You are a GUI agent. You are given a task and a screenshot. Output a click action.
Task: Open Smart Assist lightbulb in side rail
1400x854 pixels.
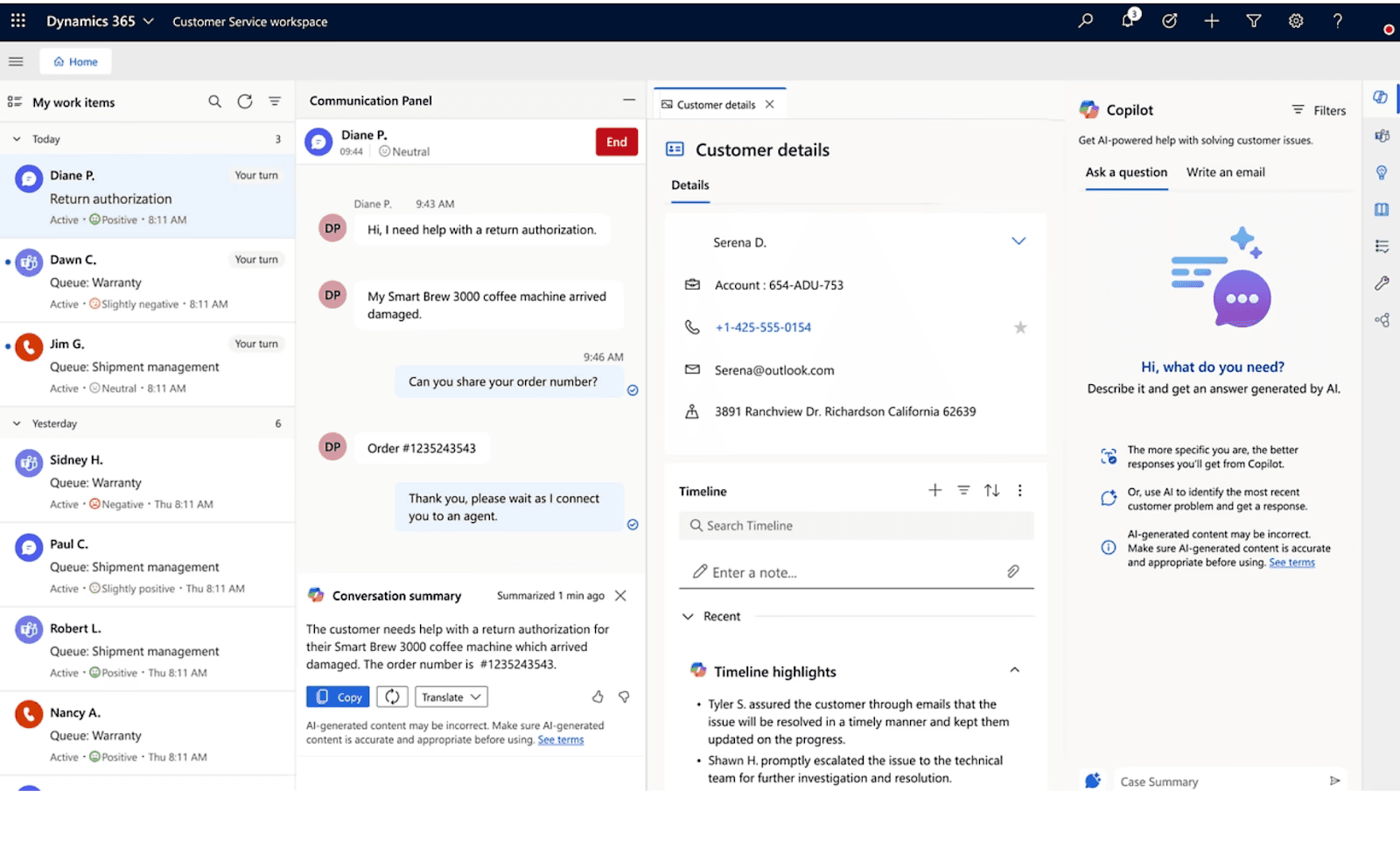pyautogui.click(x=1382, y=172)
